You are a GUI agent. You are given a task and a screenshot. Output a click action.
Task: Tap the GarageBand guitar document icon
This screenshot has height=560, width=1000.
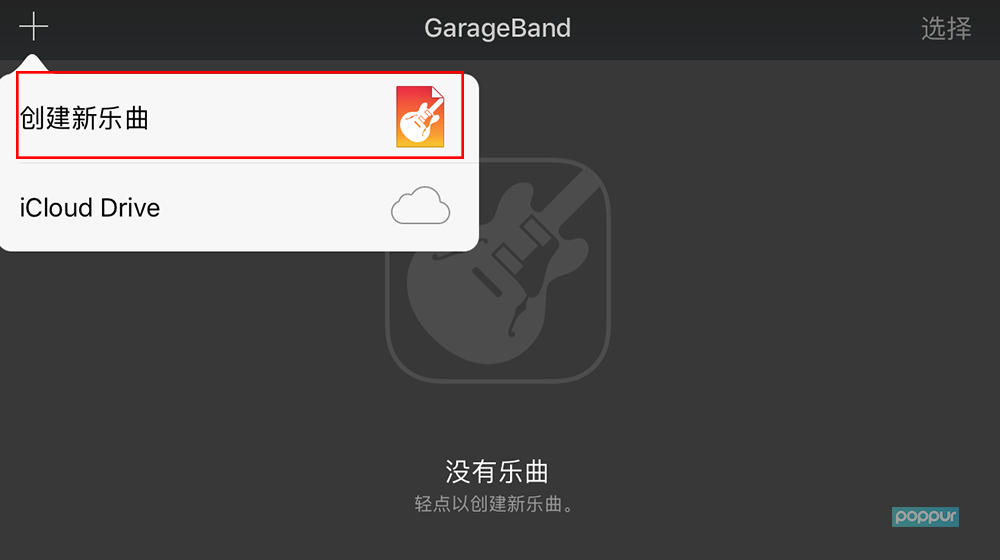click(420, 117)
